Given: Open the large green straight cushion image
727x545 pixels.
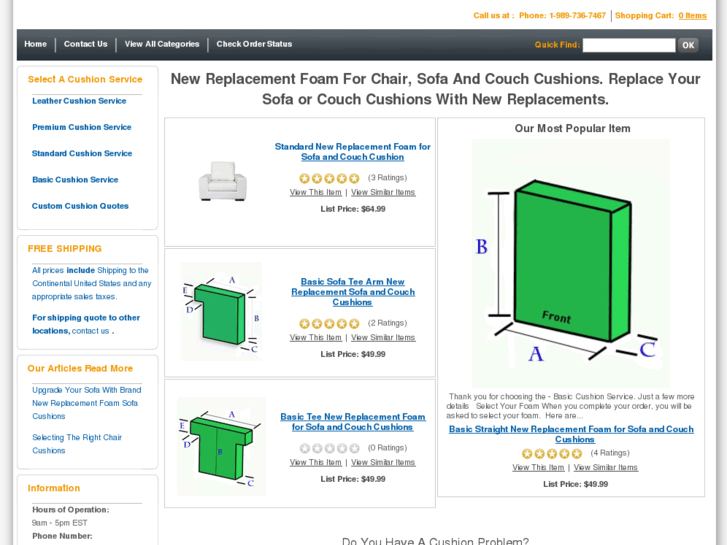Looking at the screenshot, I should point(570,263).
